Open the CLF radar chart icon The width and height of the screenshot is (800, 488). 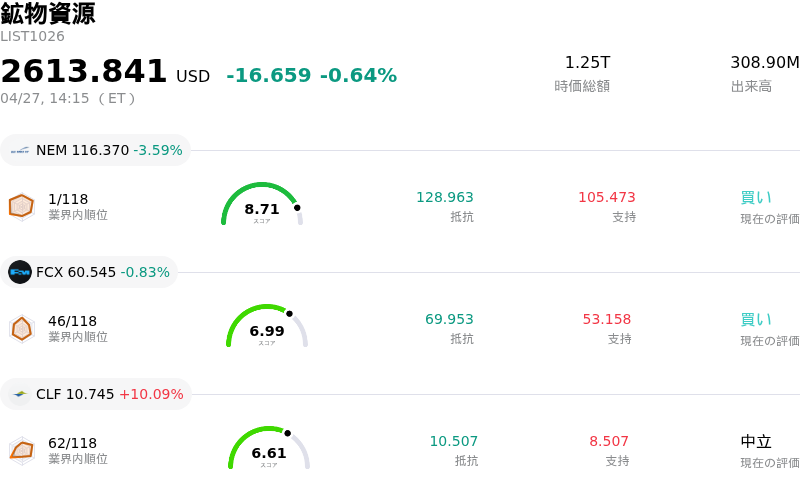(x=21, y=451)
